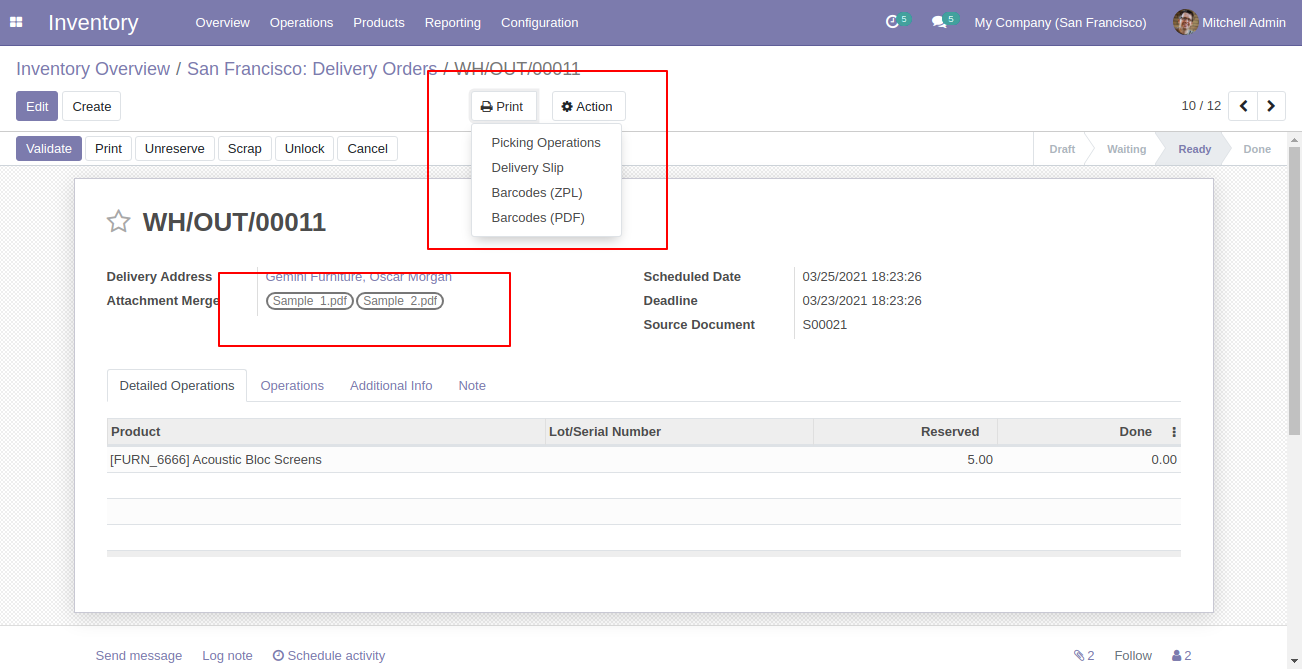This screenshot has height=669, width=1302.
Task: Click source document S00021 value
Action: (x=825, y=325)
